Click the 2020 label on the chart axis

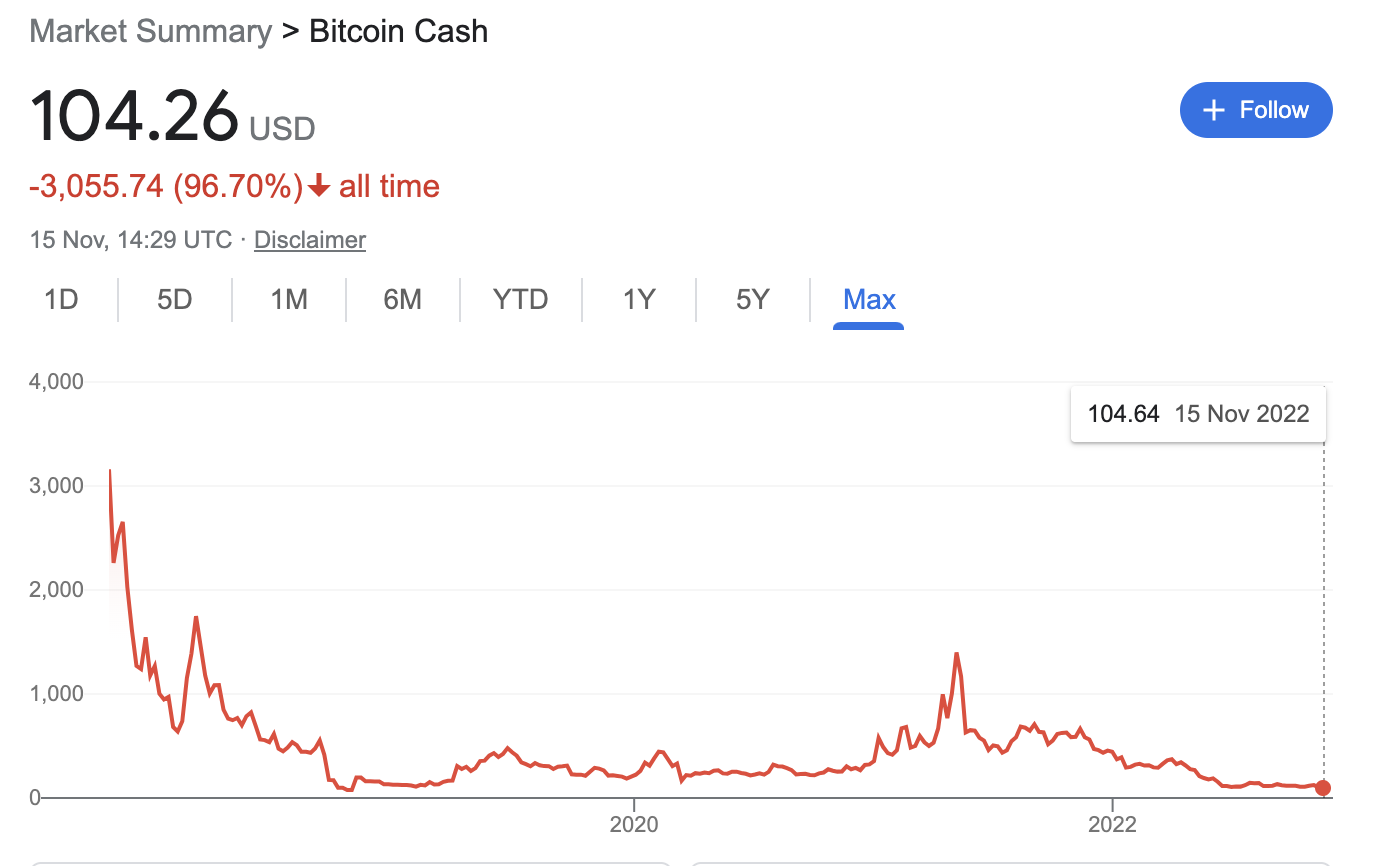pyautogui.click(x=635, y=824)
